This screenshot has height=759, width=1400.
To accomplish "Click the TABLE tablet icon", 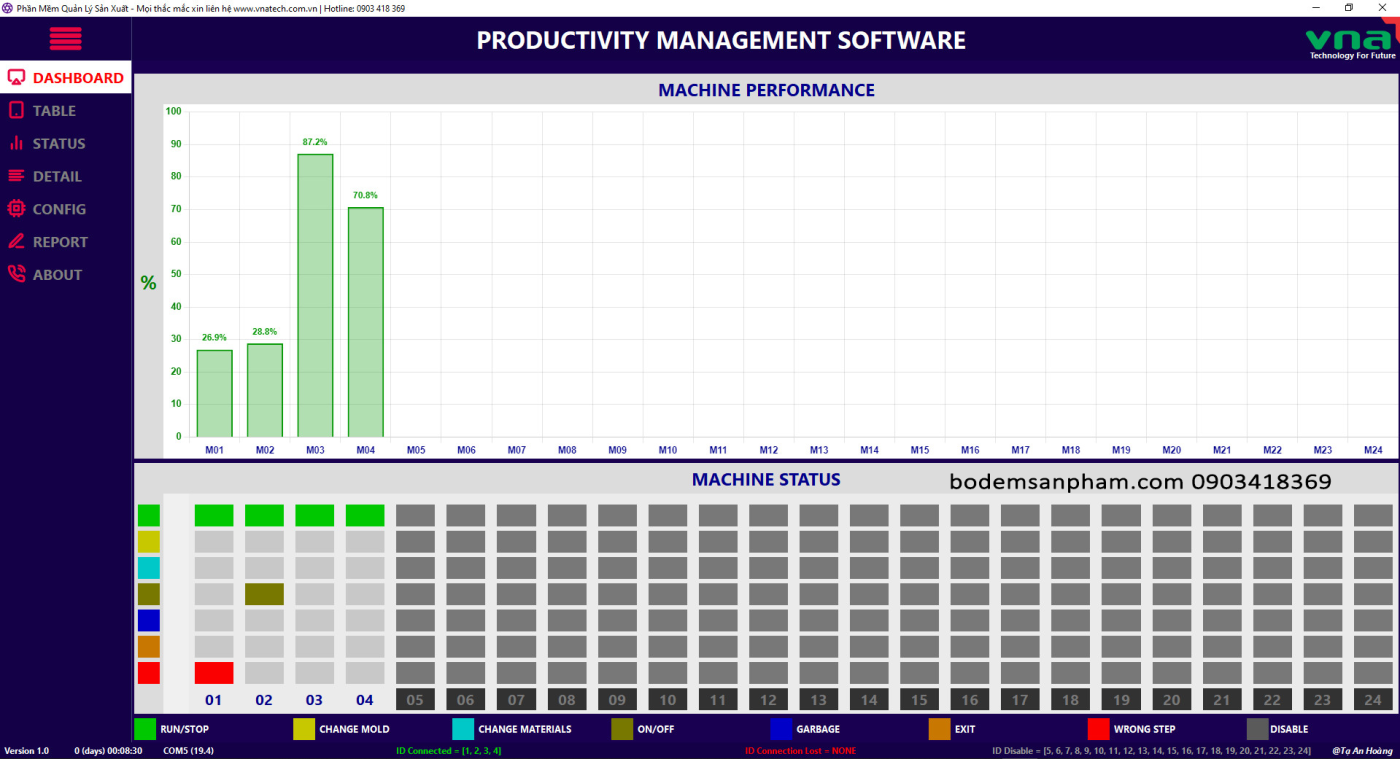I will [x=16, y=111].
